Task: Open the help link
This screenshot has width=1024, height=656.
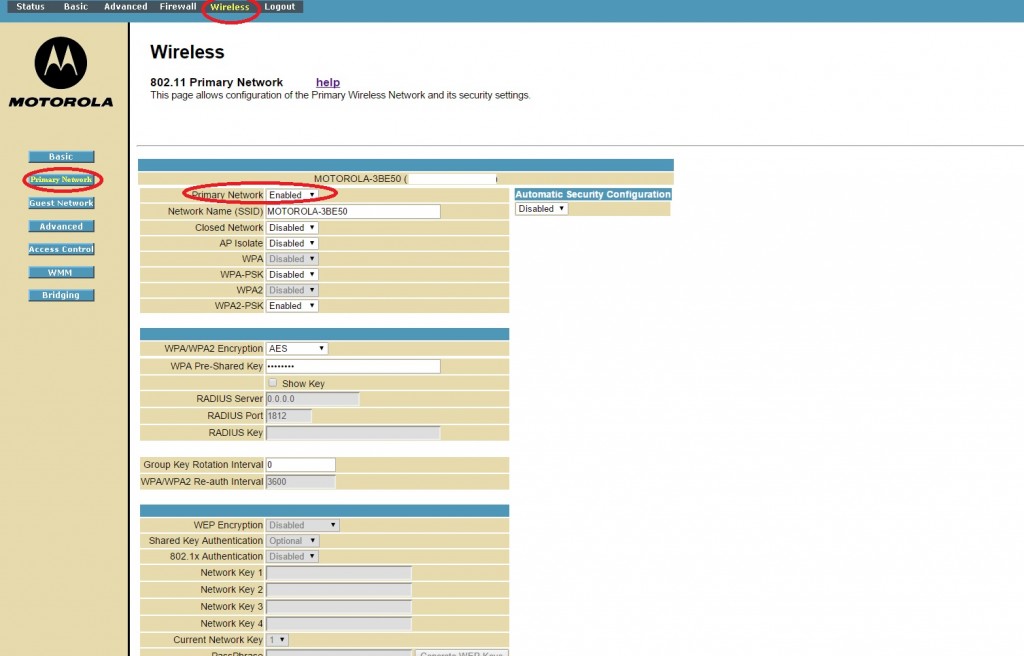Action: 328,82
